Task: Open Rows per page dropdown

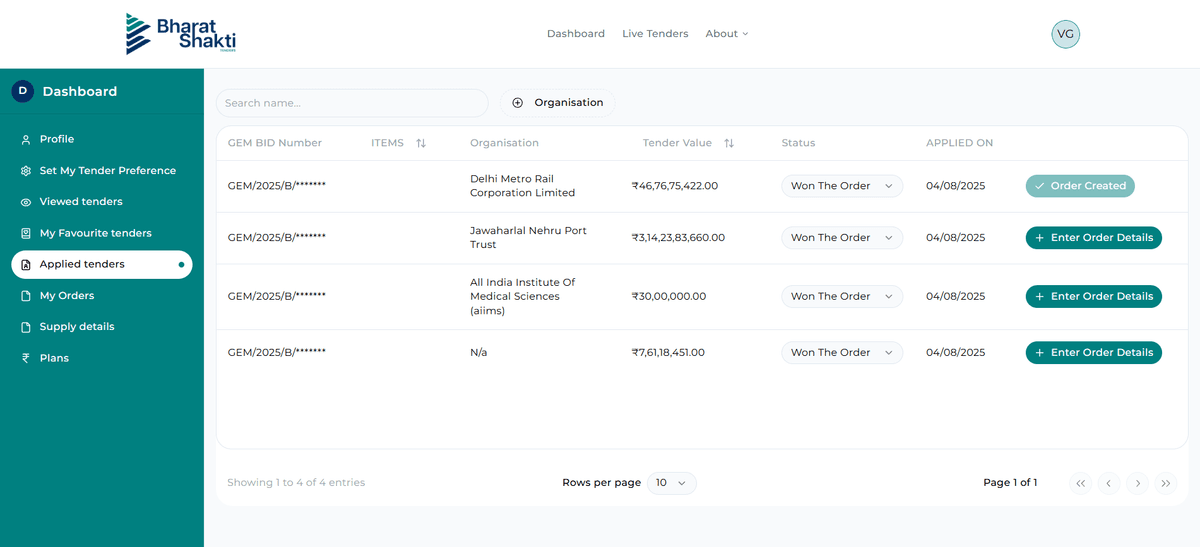Action: pyautogui.click(x=671, y=483)
